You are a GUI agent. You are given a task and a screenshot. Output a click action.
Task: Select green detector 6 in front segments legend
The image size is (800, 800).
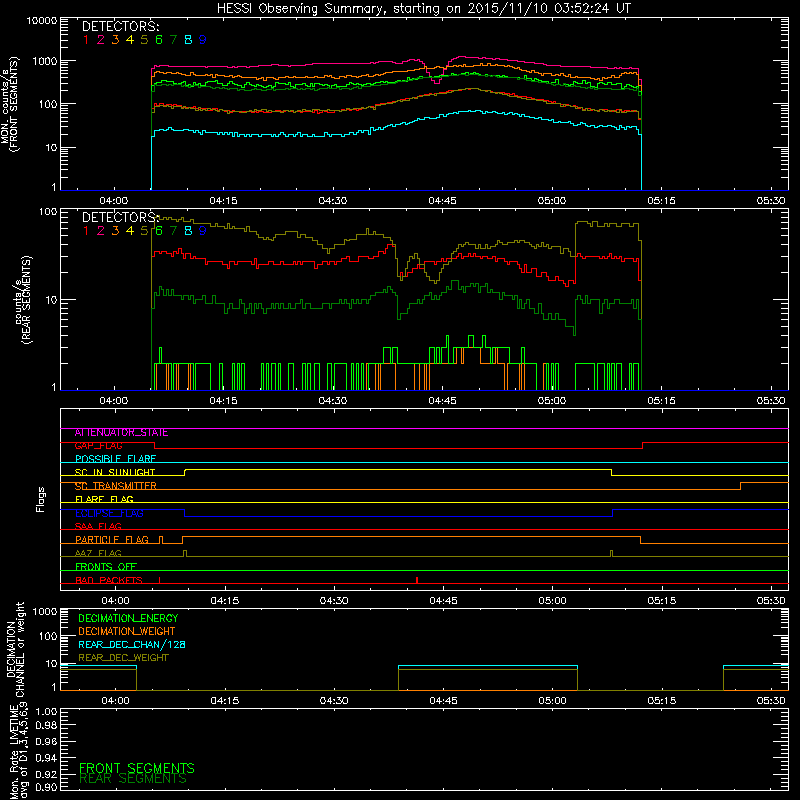coord(159,39)
